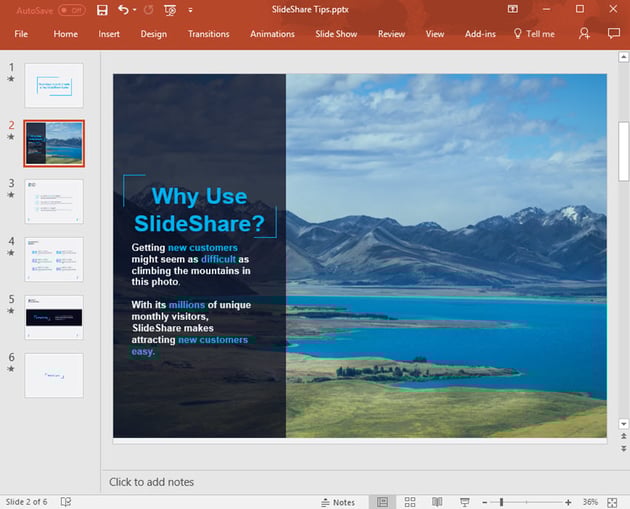Switch to the Home tab
Screen dimensions: 630x509
pos(65,34)
